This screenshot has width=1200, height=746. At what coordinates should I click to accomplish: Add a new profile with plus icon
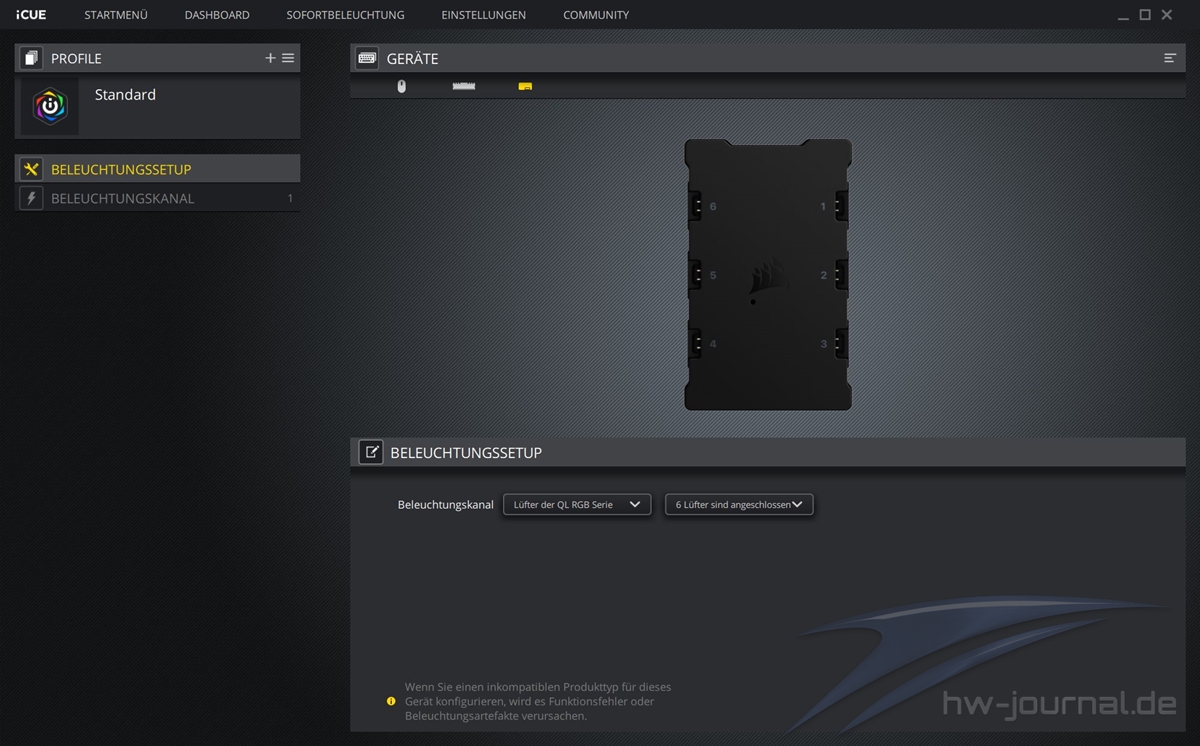(270, 58)
